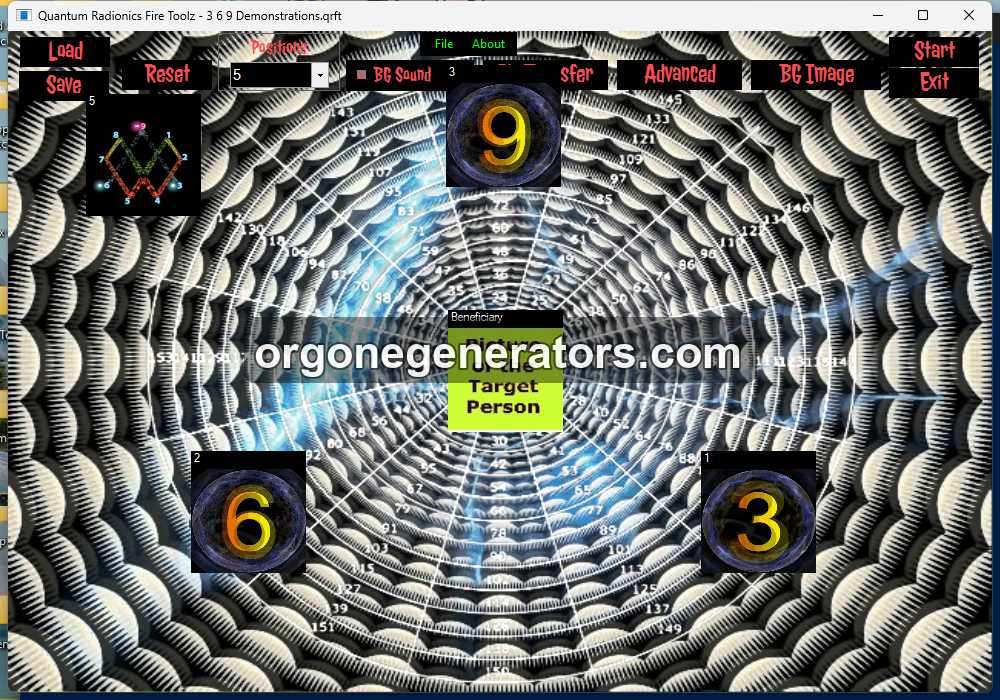This screenshot has width=1000, height=700.
Task: Close the Quantum Radionics window
Action: click(969, 15)
